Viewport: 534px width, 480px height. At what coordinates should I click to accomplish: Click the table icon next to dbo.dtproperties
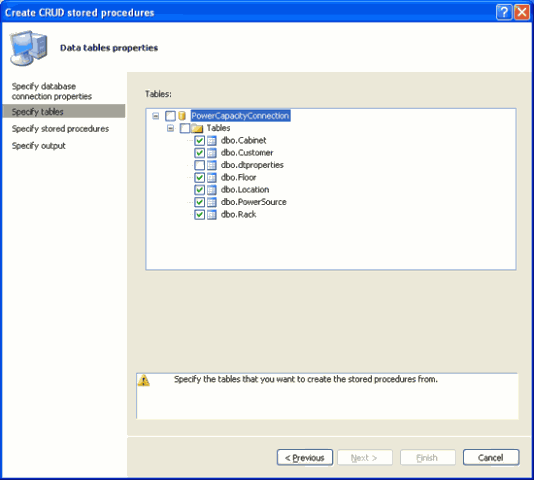tap(212, 165)
